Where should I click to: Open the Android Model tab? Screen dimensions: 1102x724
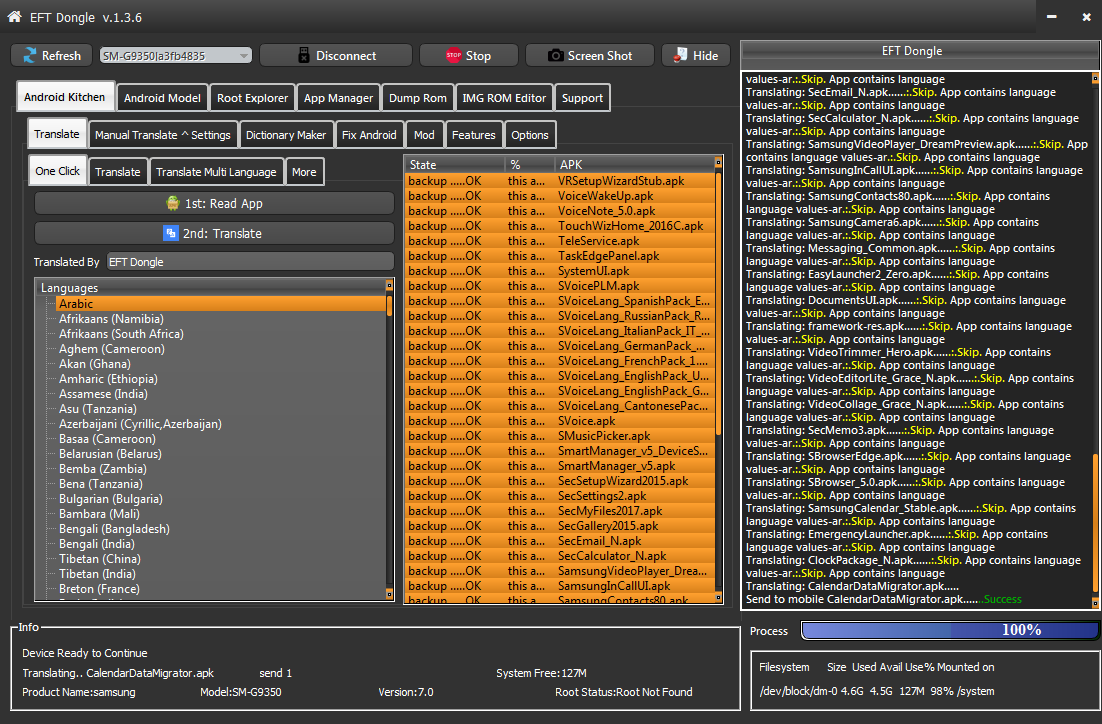tap(162, 98)
